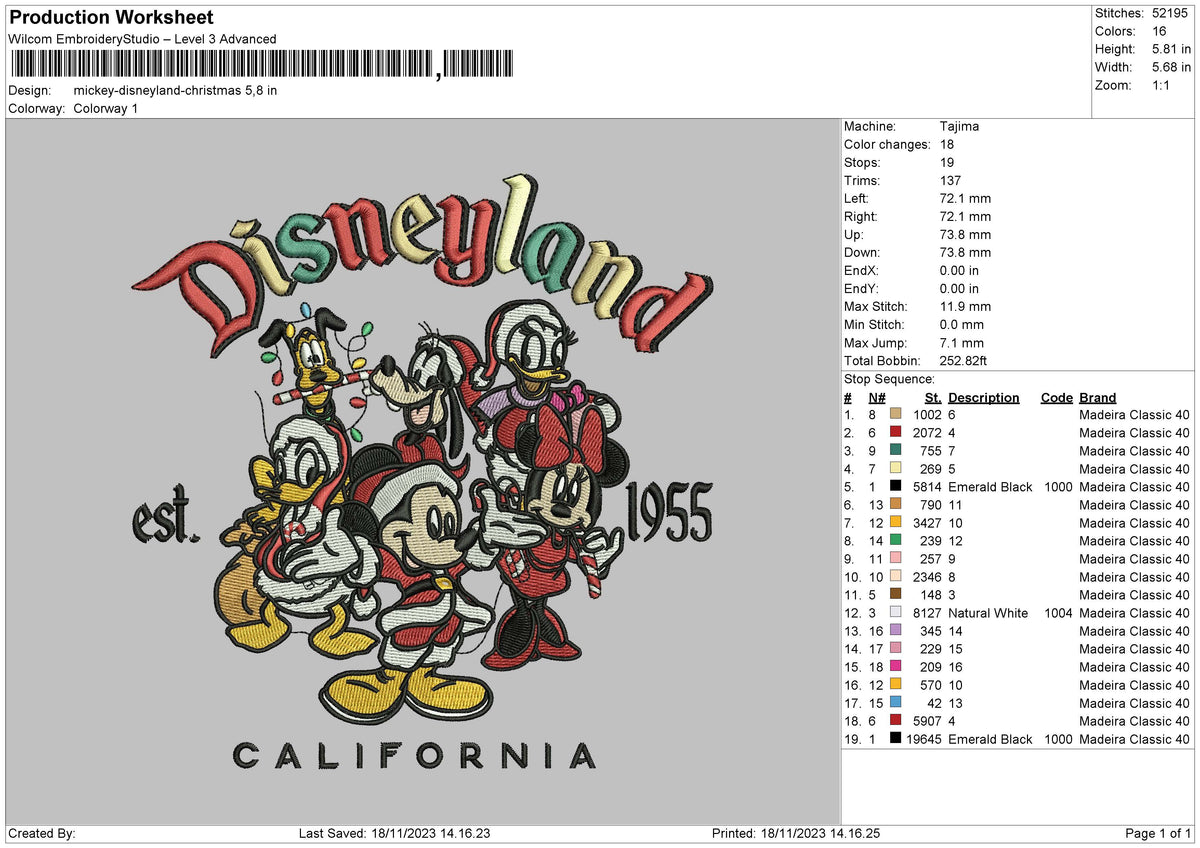Click stitch count '5907' in stop 18

point(928,721)
